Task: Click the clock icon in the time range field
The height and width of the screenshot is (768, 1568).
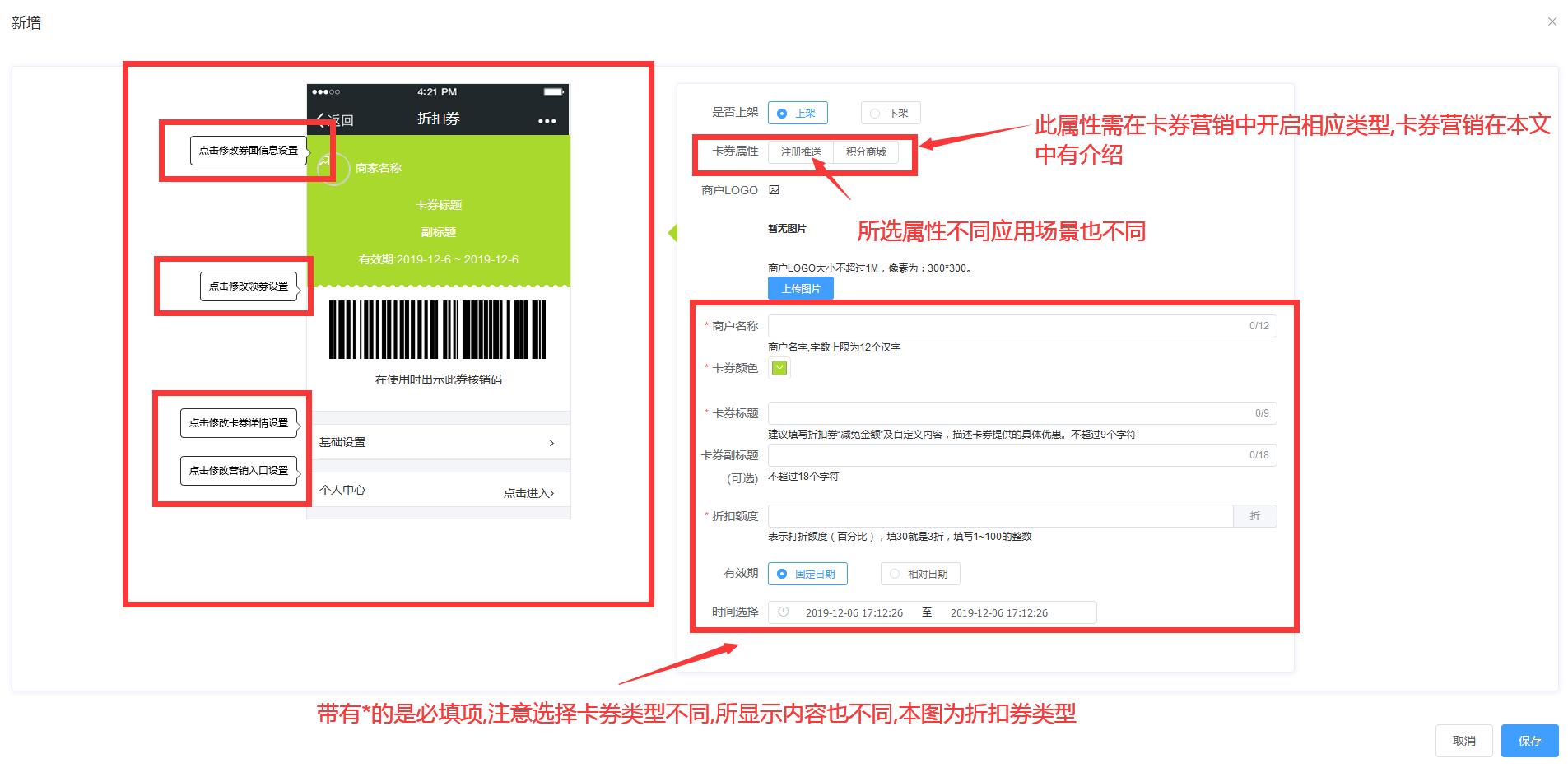Action: coord(784,612)
